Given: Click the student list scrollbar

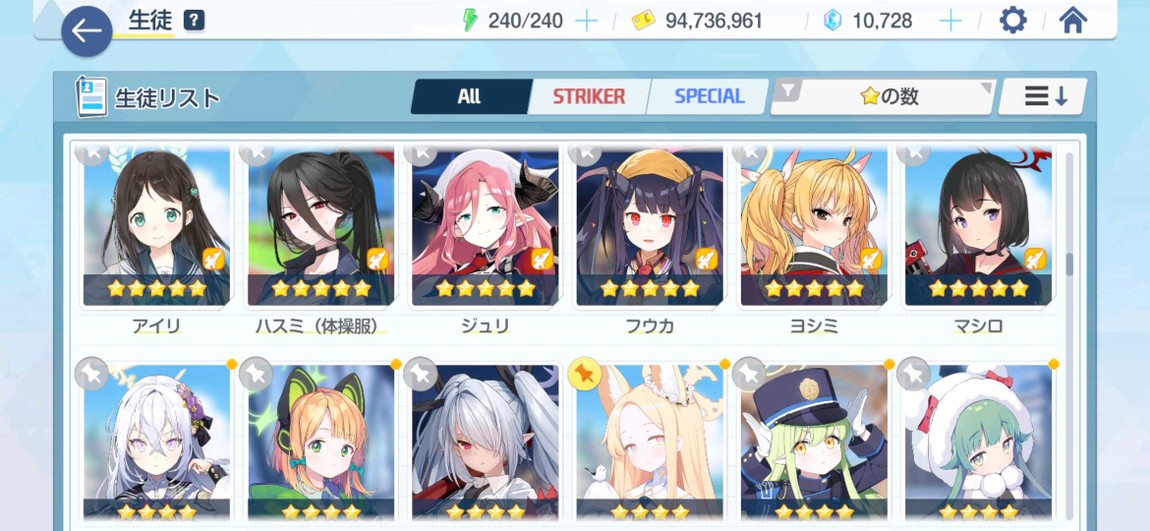Looking at the screenshot, I should [x=1069, y=263].
